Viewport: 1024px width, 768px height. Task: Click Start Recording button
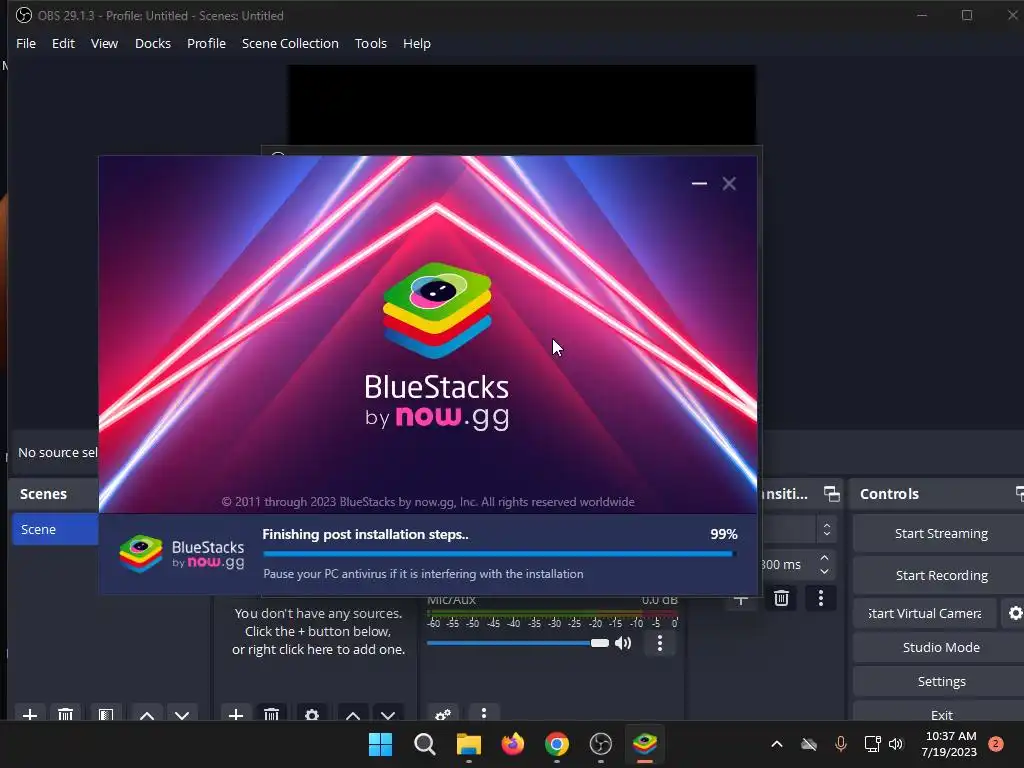pos(940,575)
